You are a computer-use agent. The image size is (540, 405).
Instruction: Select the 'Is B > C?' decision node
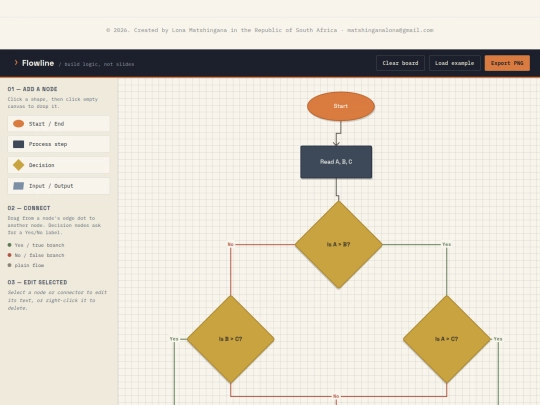point(231,339)
